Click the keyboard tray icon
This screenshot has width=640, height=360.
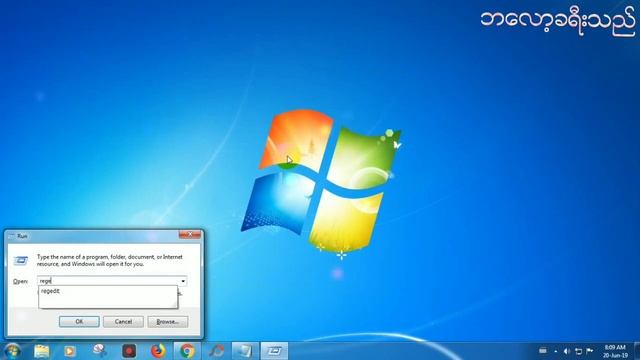tap(543, 350)
